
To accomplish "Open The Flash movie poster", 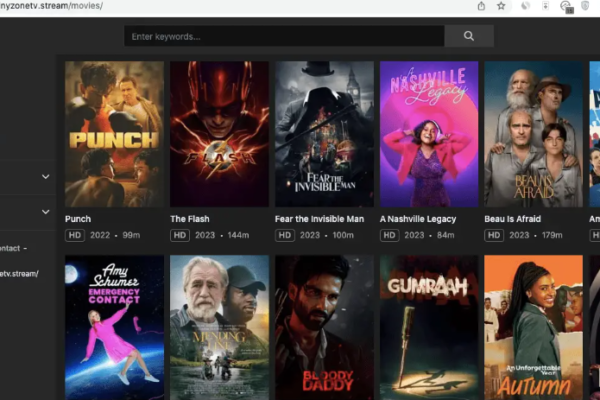I will coord(219,134).
